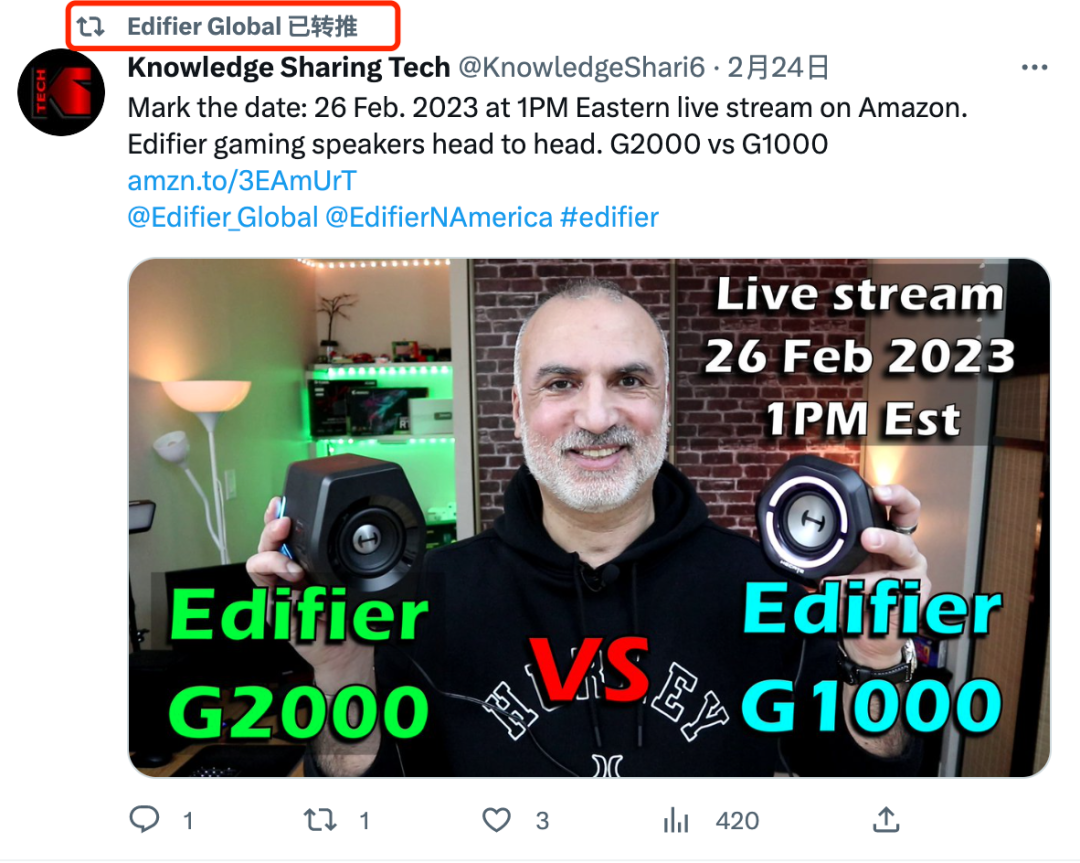Open the three-dot more options menu
Image resolution: width=1080 pixels, height=863 pixels.
tap(1035, 67)
